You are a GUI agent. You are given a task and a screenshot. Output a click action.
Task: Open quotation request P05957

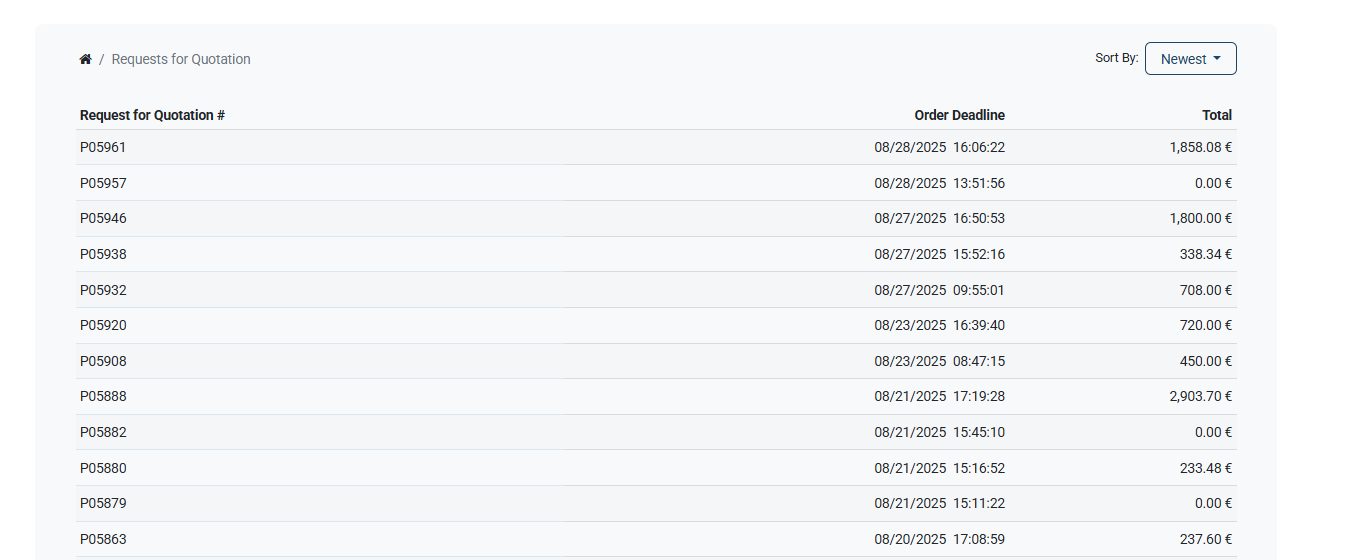(x=103, y=183)
